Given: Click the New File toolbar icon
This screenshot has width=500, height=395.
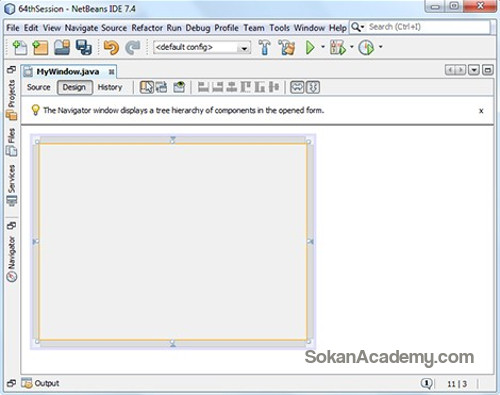Looking at the screenshot, I should click(x=20, y=47).
